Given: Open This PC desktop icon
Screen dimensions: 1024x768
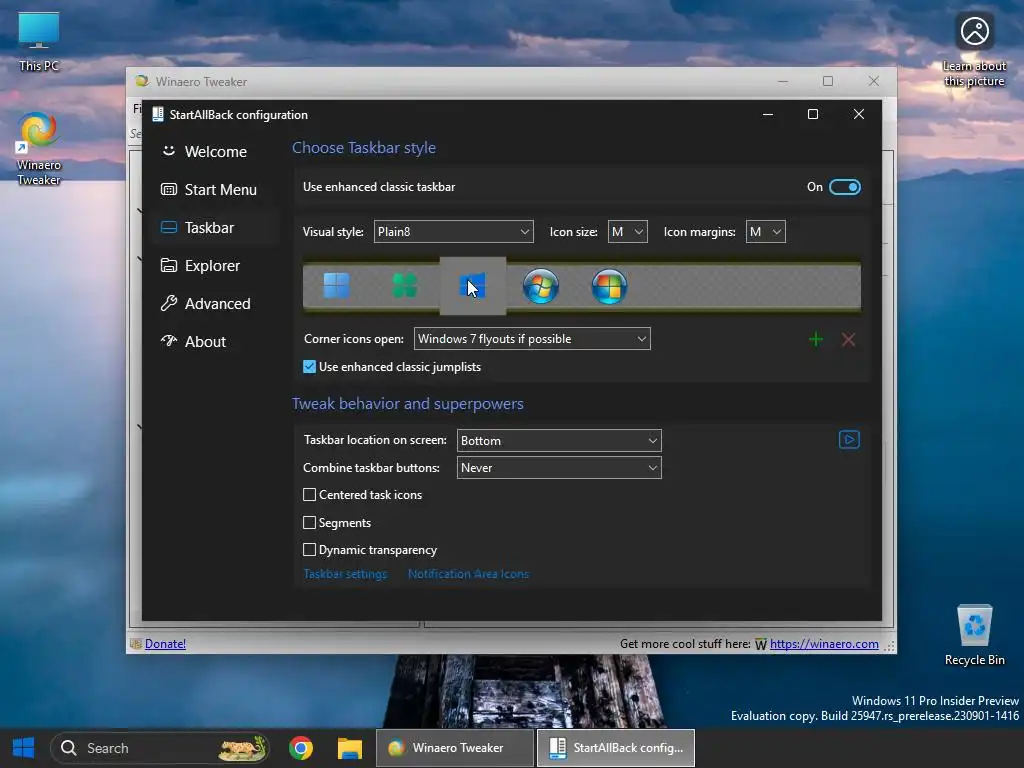Looking at the screenshot, I should pyautogui.click(x=39, y=41).
